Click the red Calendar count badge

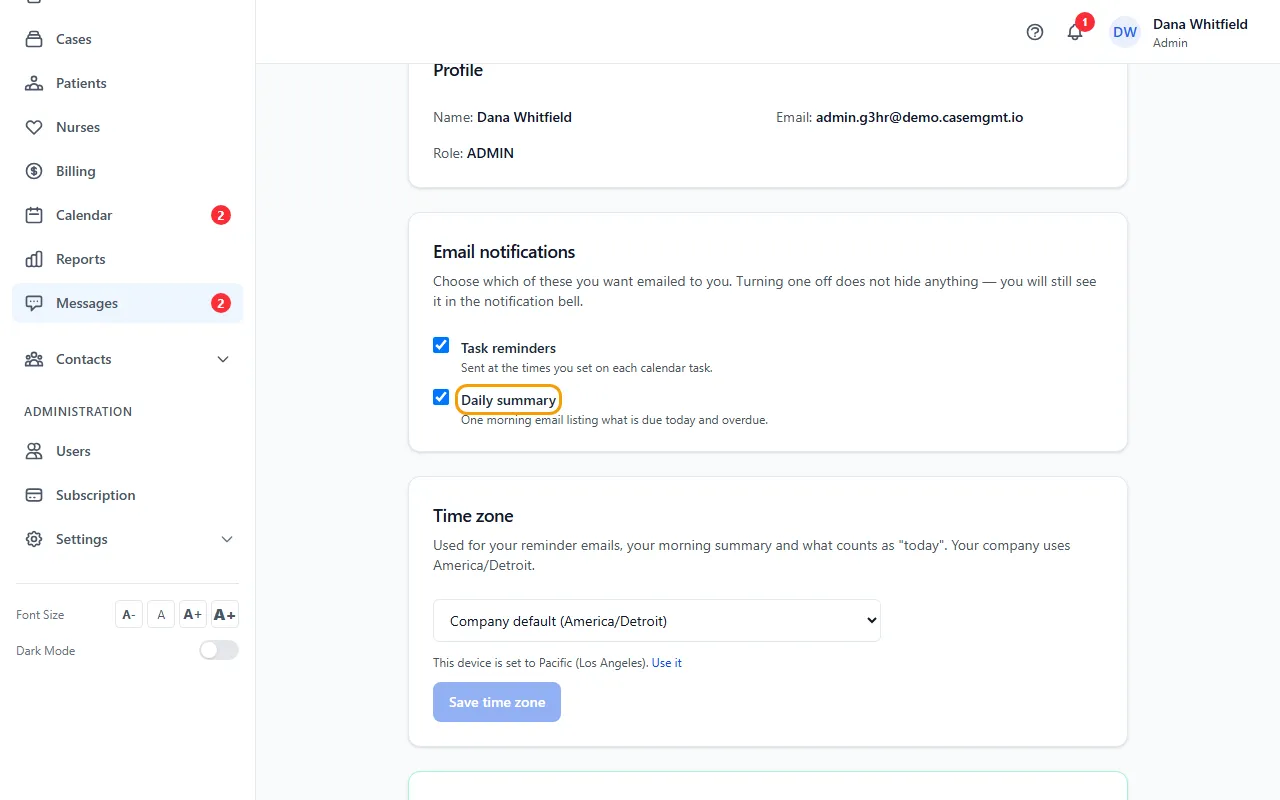click(x=221, y=215)
